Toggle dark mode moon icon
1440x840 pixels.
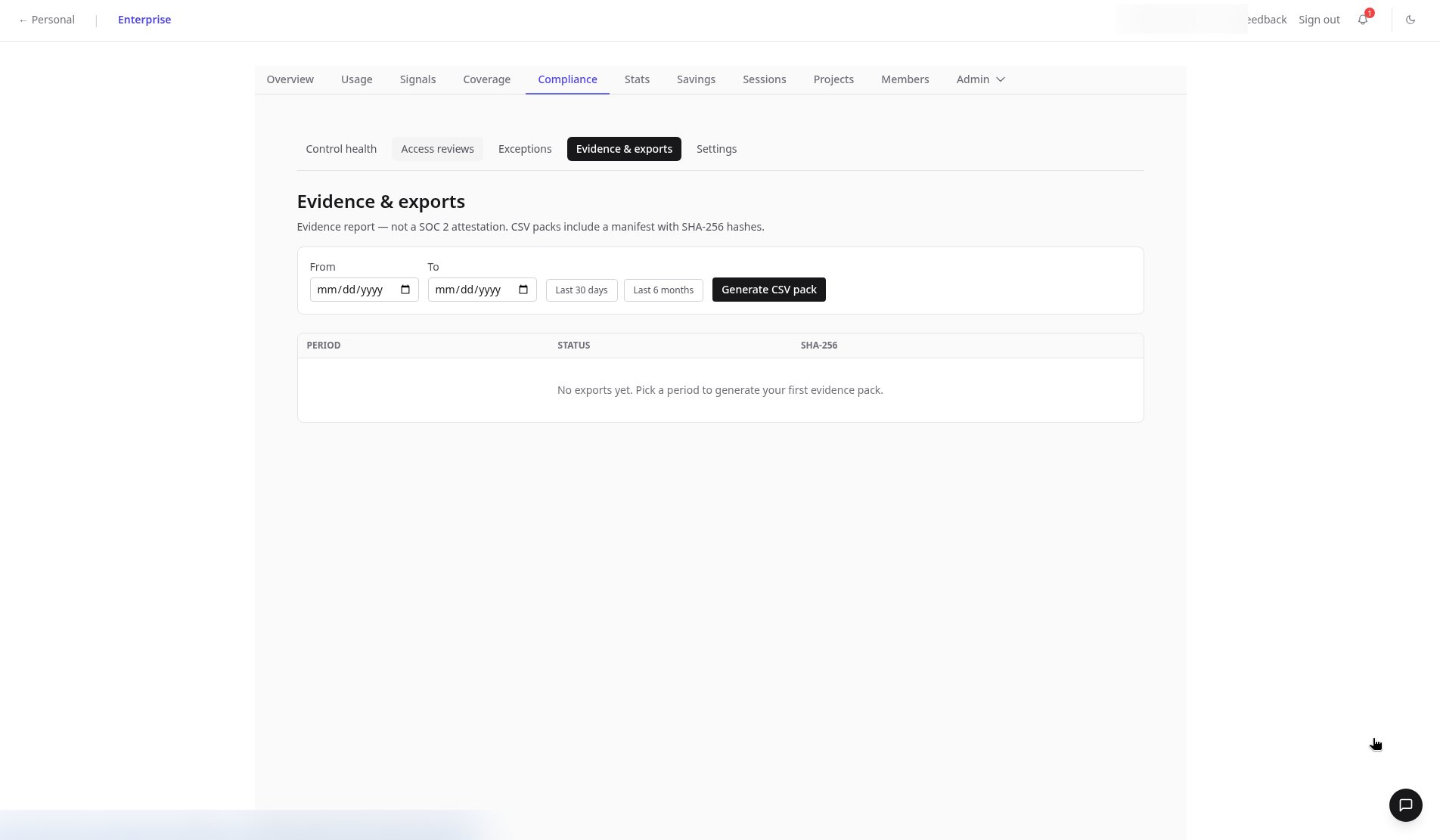point(1411,20)
